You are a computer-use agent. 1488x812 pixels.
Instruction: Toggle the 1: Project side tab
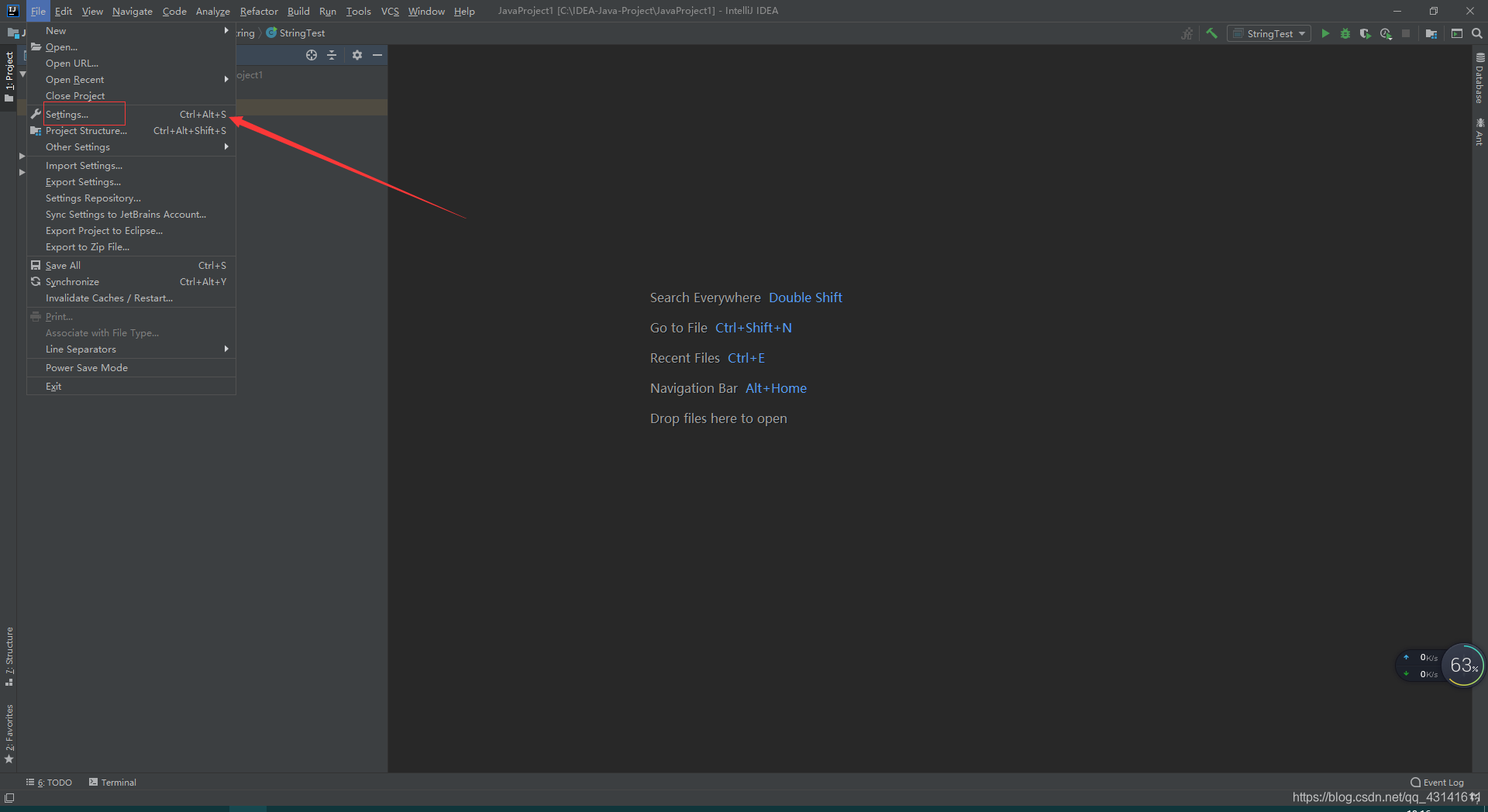click(9, 76)
